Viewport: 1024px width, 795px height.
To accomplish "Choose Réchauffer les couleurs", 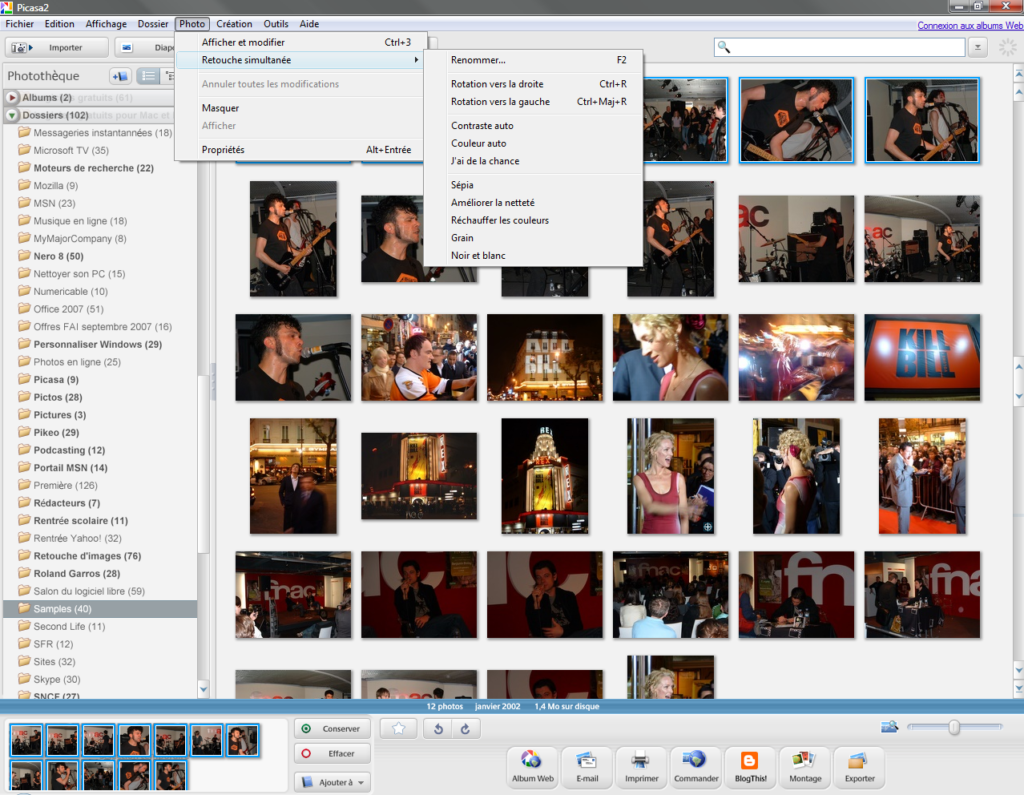I will [x=533, y=220].
